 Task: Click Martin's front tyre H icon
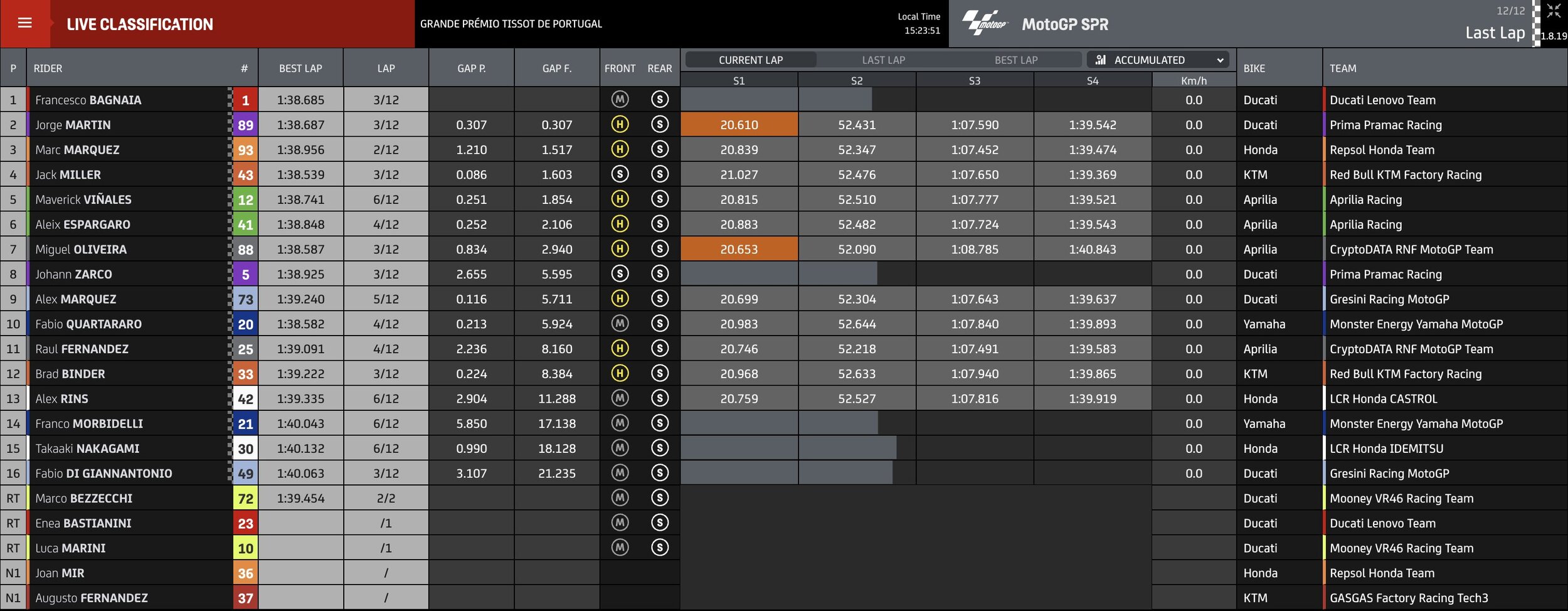click(x=620, y=124)
